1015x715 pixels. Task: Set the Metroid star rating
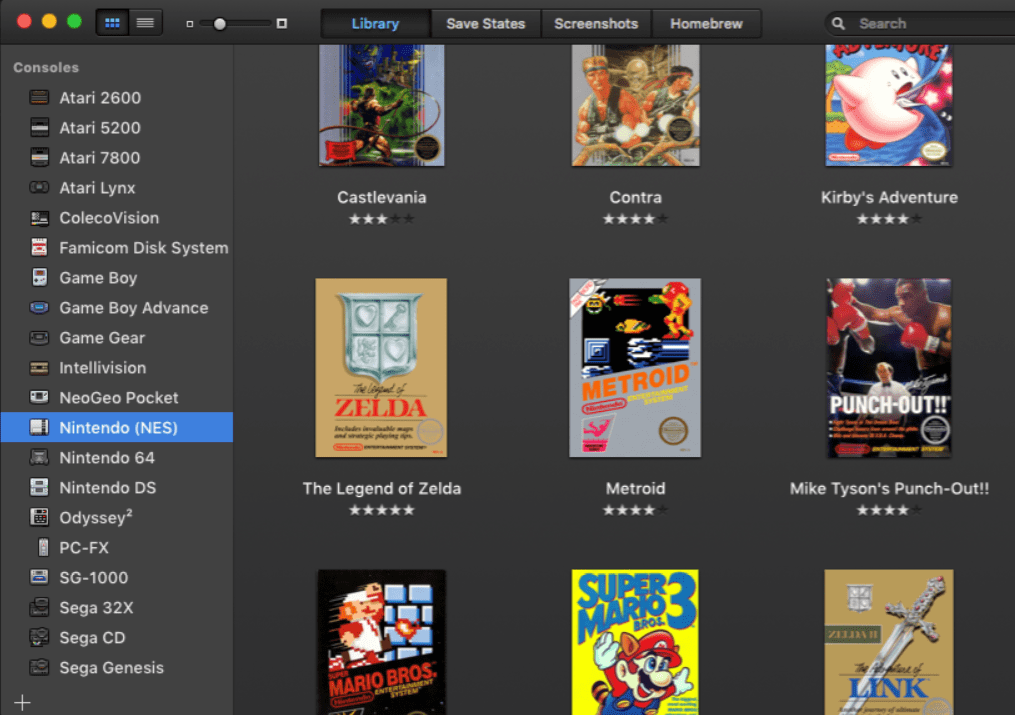[636, 511]
